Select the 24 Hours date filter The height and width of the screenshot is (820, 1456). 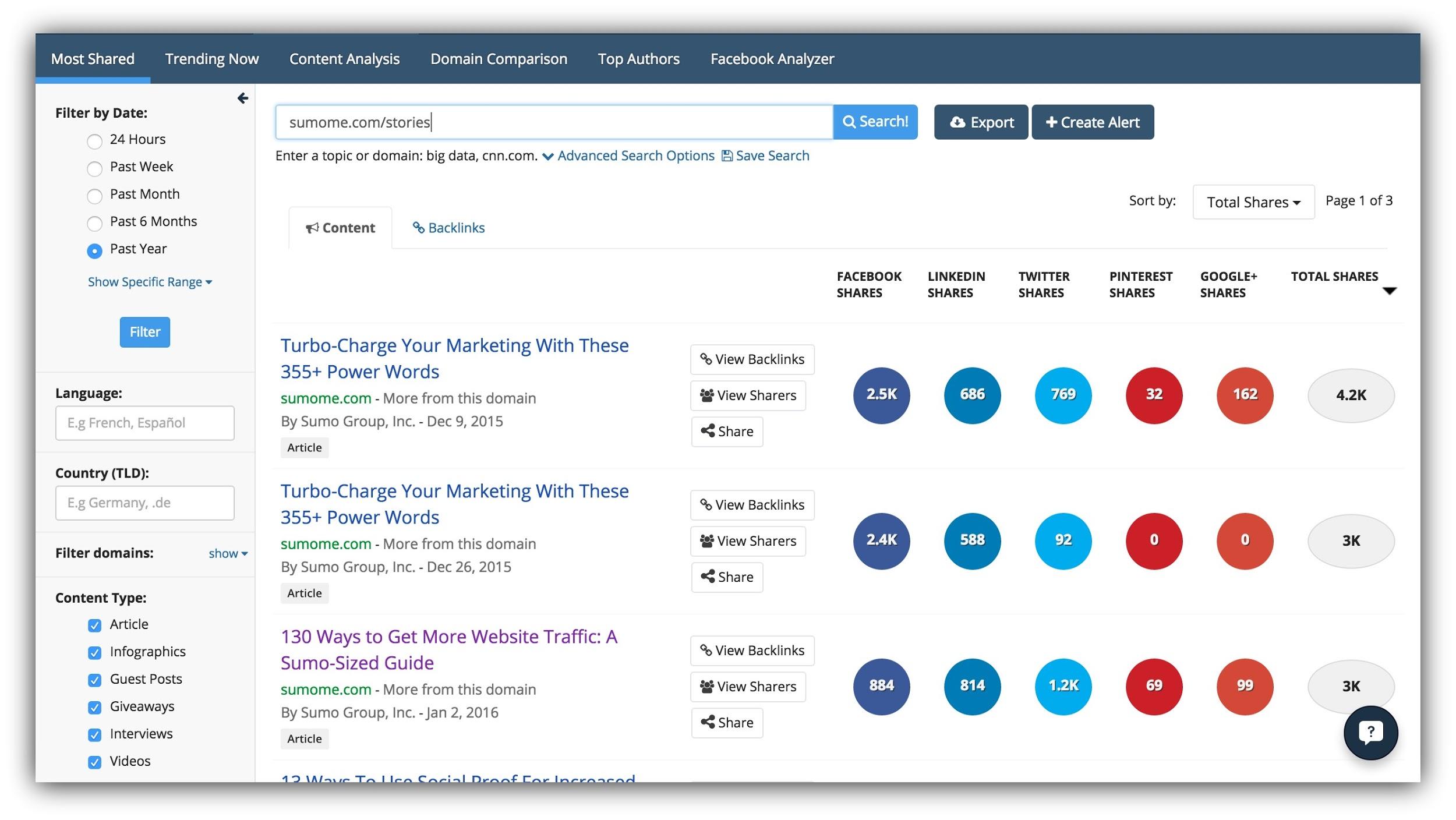[94, 140]
